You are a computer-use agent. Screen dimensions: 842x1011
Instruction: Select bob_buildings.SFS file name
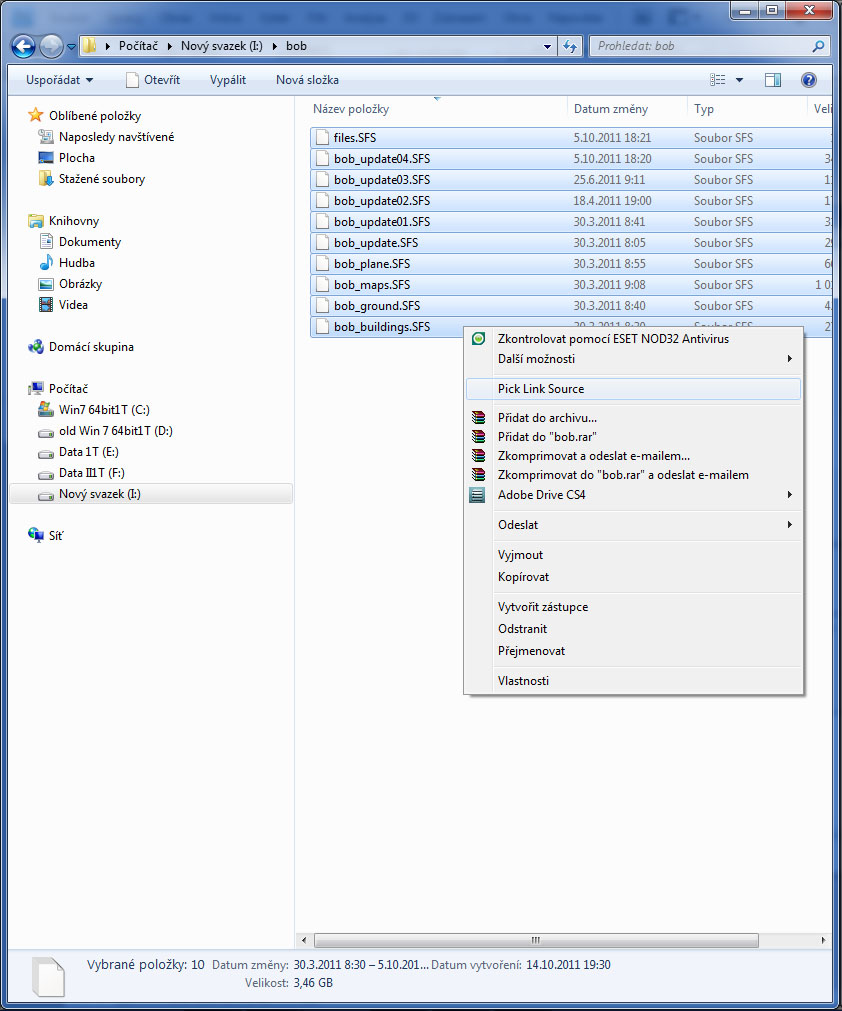[x=382, y=326]
